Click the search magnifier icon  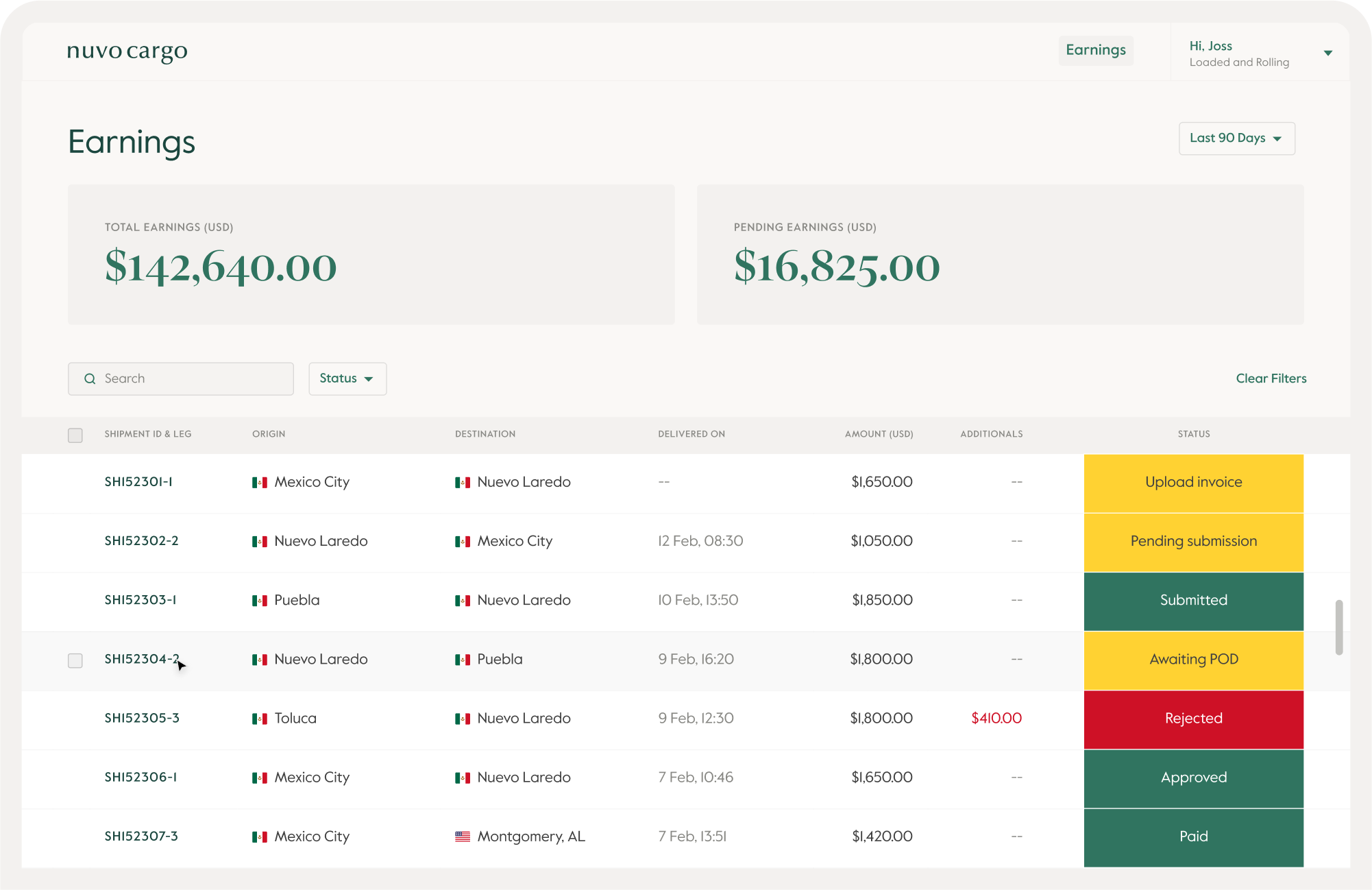pyautogui.click(x=90, y=378)
